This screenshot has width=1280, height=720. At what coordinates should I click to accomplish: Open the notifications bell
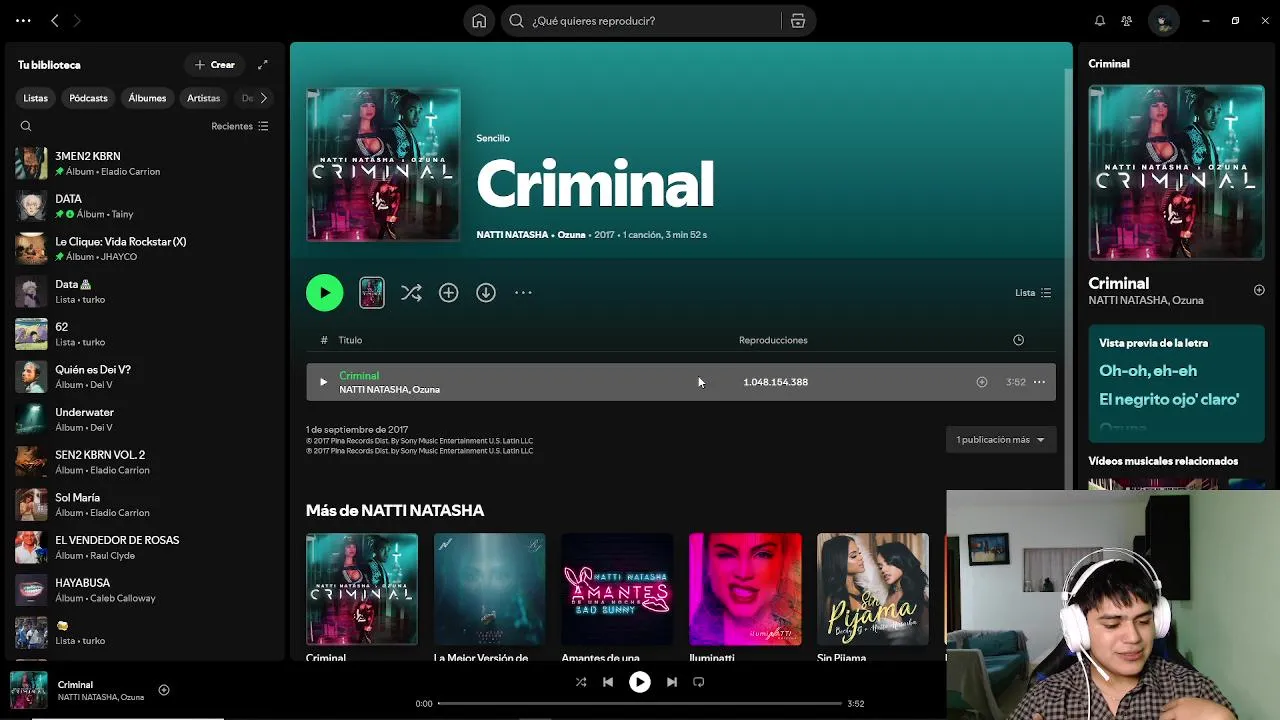(x=1100, y=20)
